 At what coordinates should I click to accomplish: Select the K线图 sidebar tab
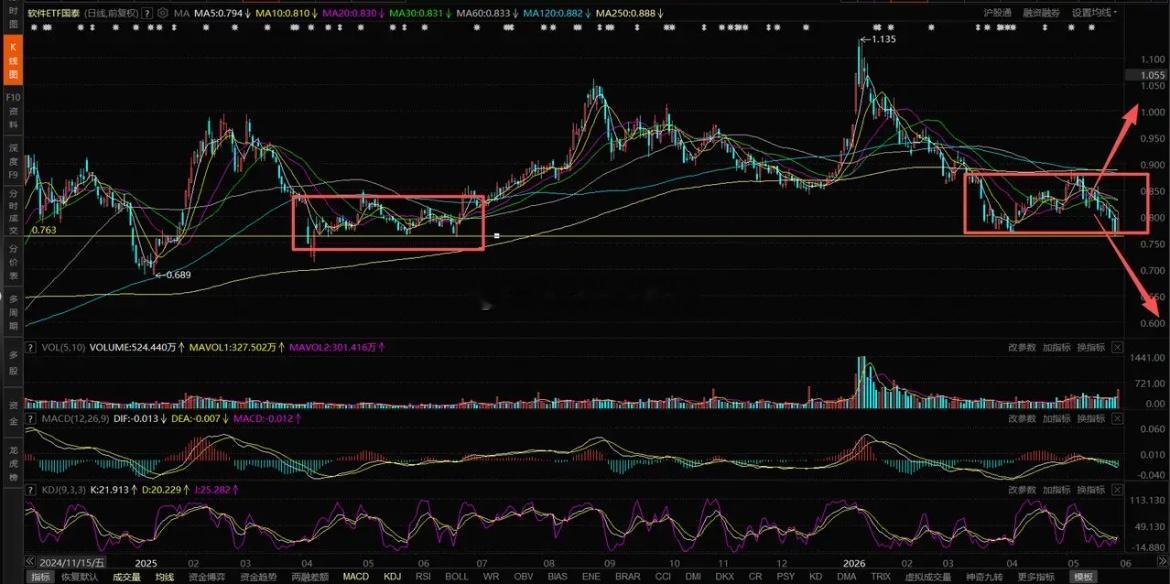click(x=12, y=61)
